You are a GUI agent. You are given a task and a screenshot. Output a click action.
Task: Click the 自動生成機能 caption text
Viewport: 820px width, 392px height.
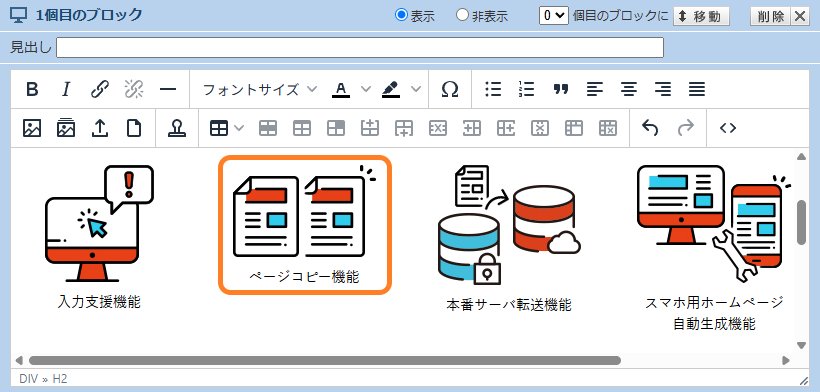714,324
